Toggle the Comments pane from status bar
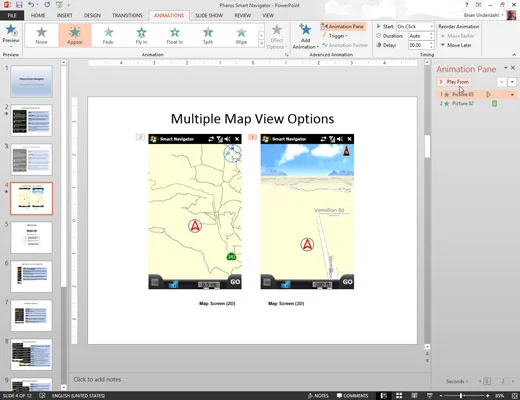This screenshot has height=400, width=520. (x=352, y=396)
